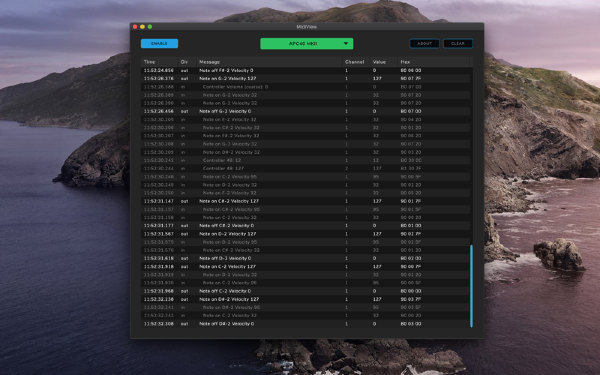600x375 pixels.
Task: Open the ABOUT dialog
Action: (x=424, y=44)
